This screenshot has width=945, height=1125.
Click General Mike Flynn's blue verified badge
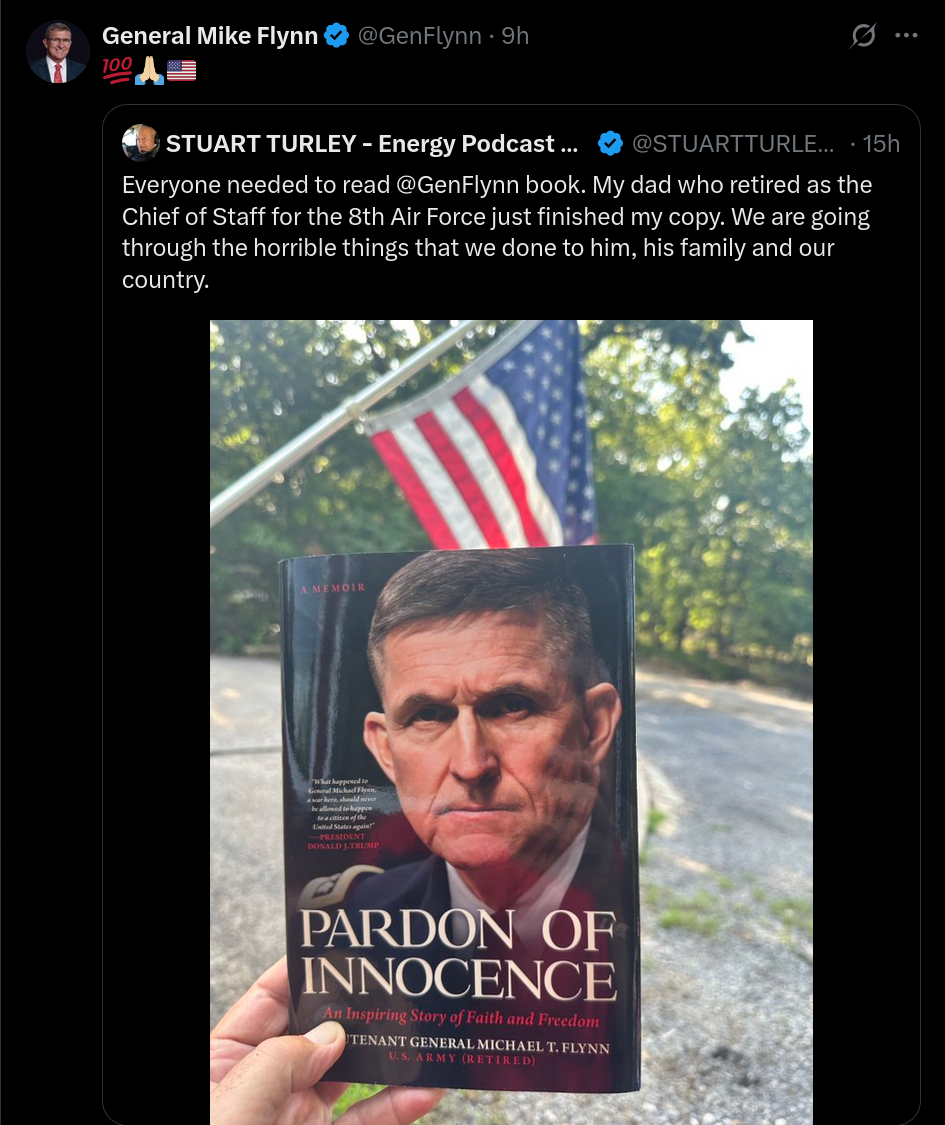tap(337, 35)
